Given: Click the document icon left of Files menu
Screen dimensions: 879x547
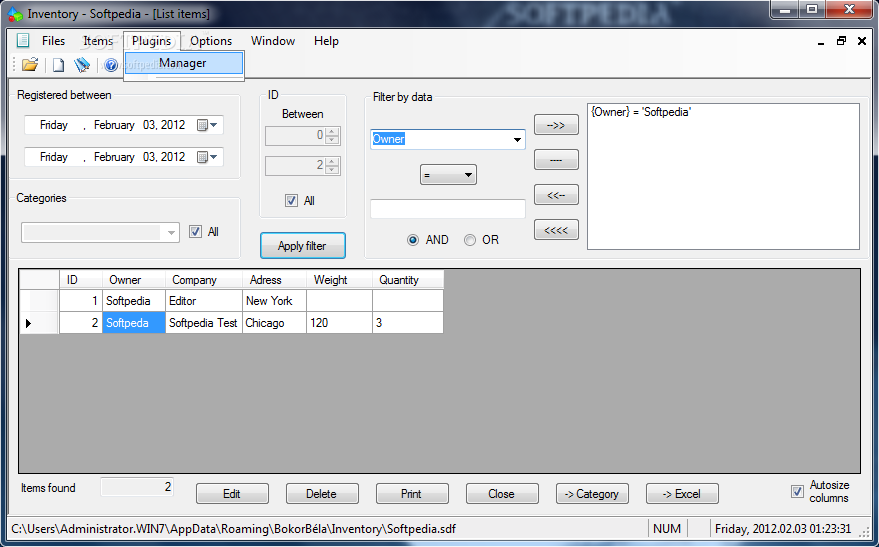Looking at the screenshot, I should click(x=23, y=41).
